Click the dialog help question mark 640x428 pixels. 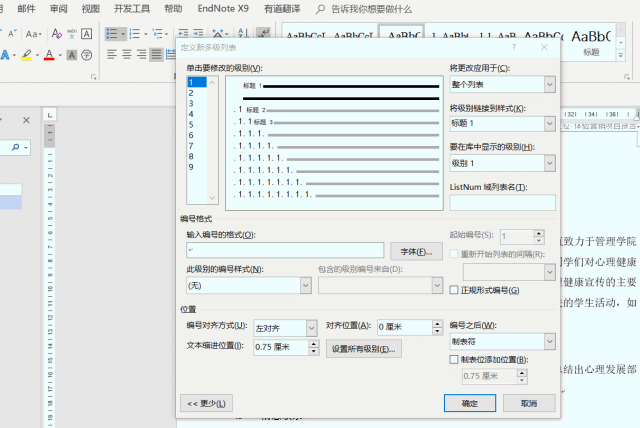tap(514, 47)
